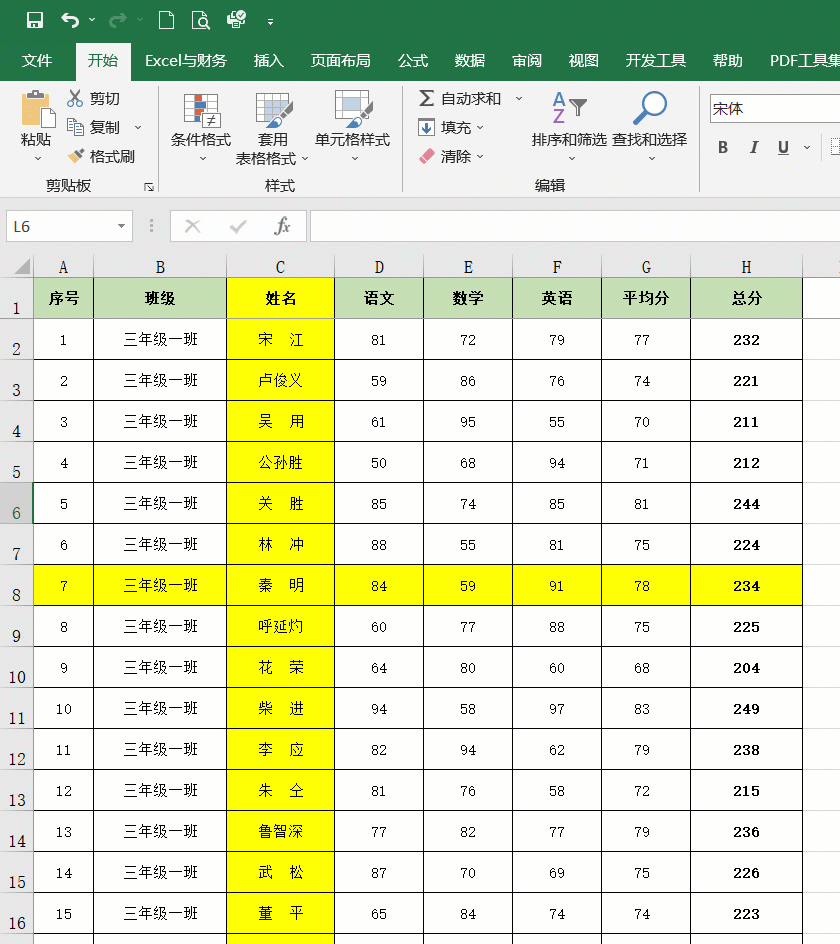The width and height of the screenshot is (840, 944).
Task: Select the cell containing 公孙胜
Action: click(281, 462)
